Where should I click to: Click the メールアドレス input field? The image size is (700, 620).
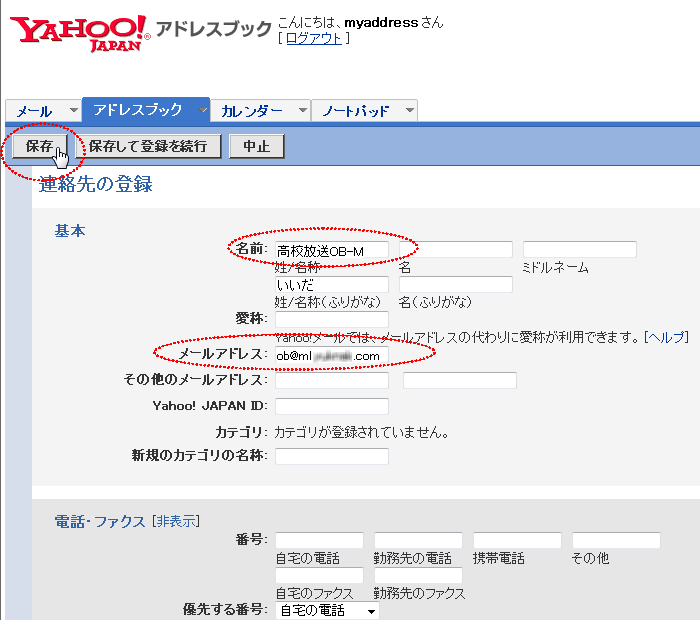pos(331,355)
